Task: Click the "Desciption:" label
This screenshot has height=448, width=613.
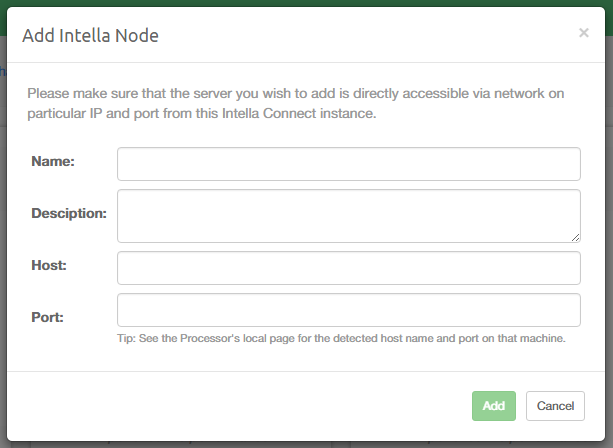Action: (69, 213)
